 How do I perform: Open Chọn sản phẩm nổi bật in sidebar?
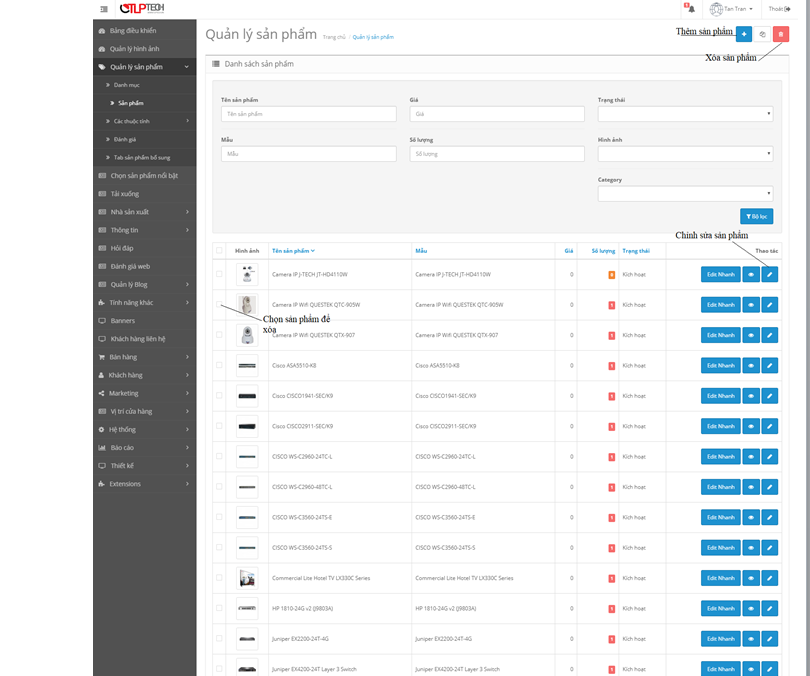145,176
